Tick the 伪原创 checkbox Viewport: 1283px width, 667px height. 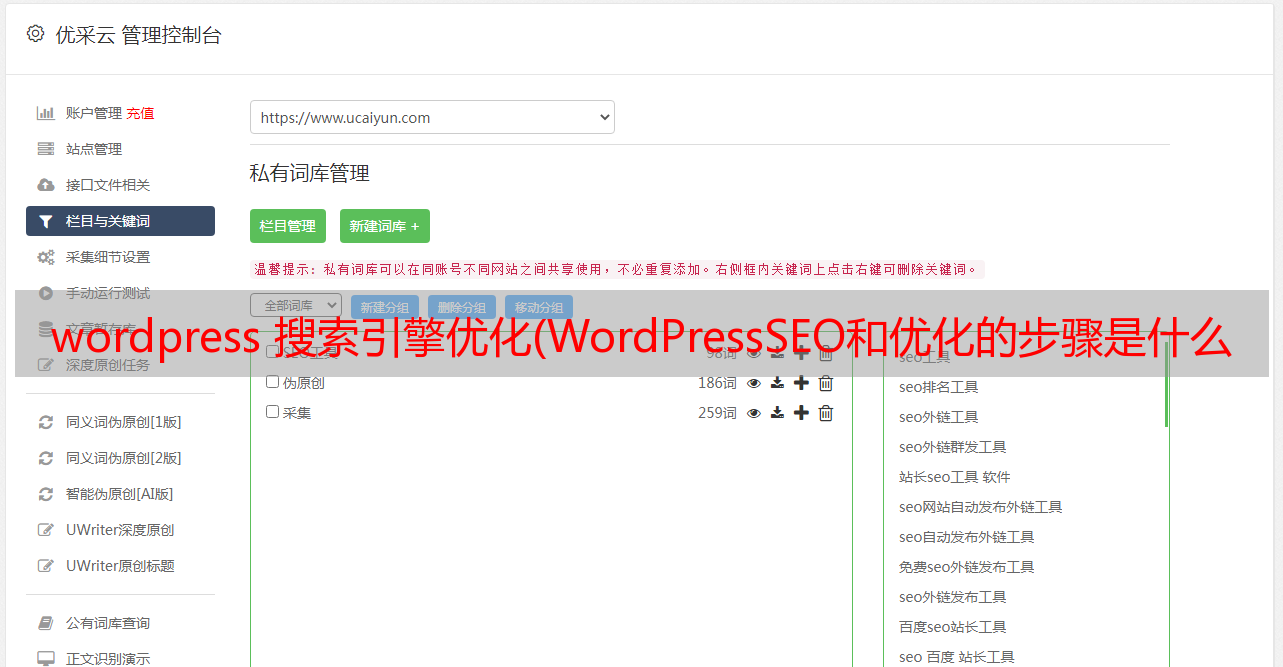click(272, 382)
